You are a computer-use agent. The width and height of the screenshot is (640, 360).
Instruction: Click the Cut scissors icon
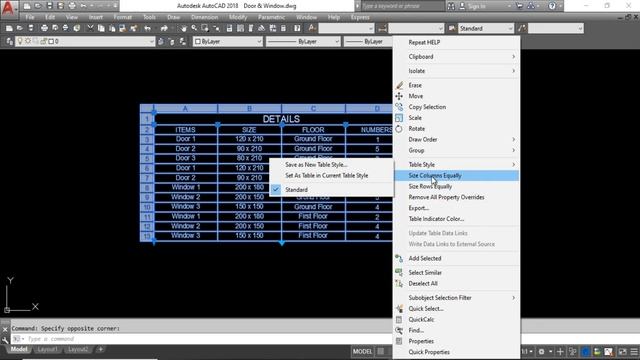coord(90,28)
